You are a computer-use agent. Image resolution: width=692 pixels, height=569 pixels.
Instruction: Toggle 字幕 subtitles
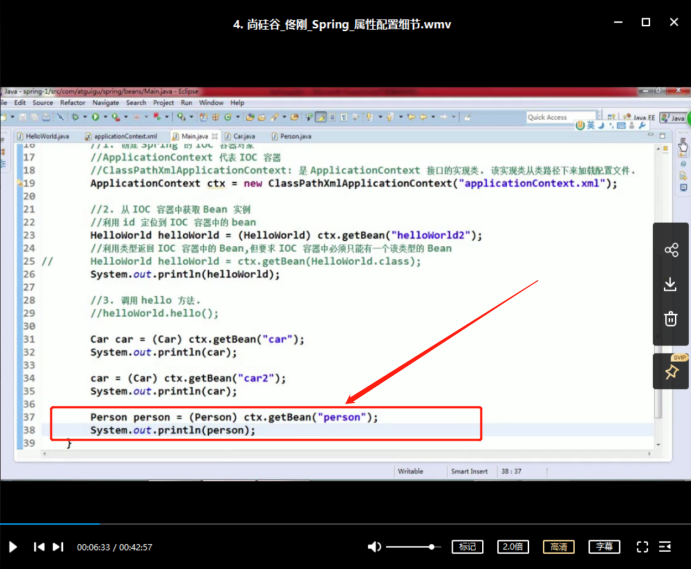point(604,547)
